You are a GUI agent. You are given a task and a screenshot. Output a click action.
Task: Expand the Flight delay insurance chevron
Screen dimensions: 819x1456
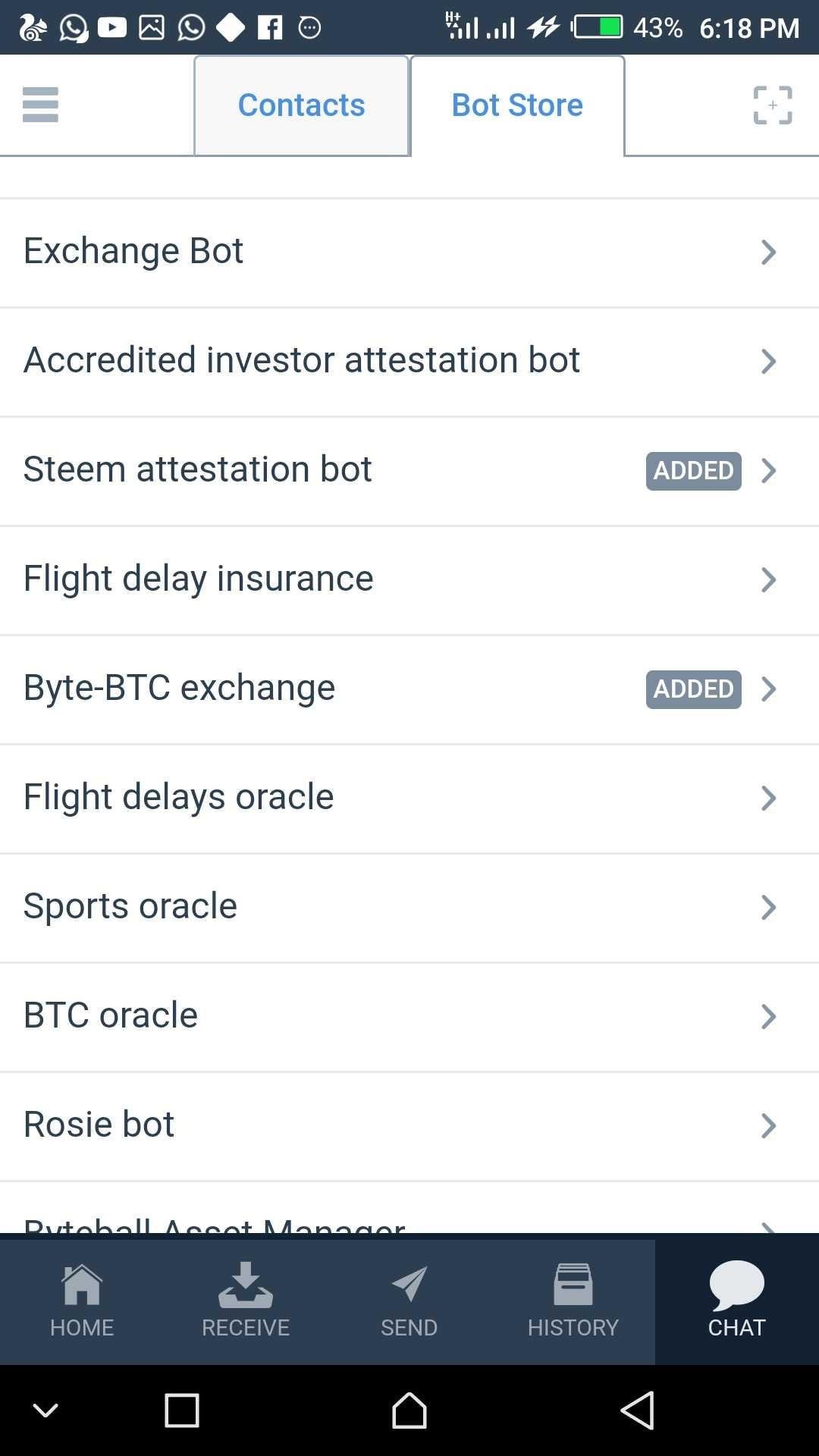coord(768,580)
